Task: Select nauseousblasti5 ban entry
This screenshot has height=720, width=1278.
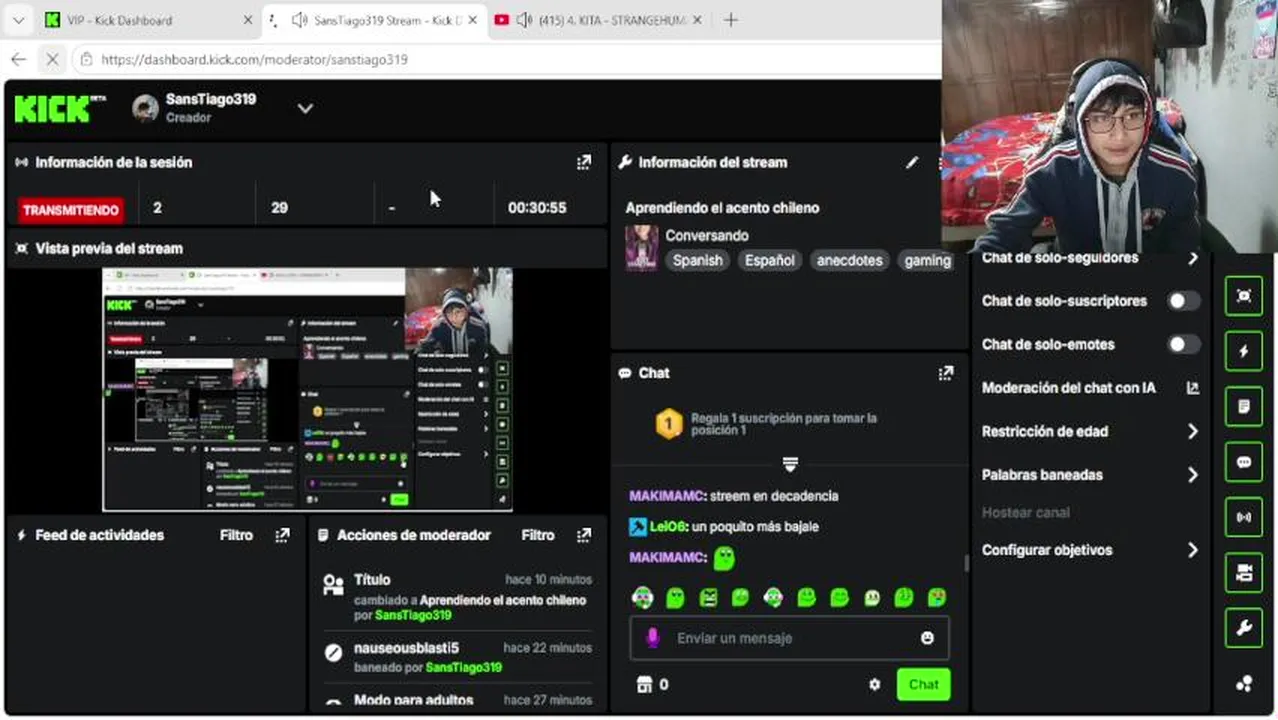Action: [x=459, y=657]
